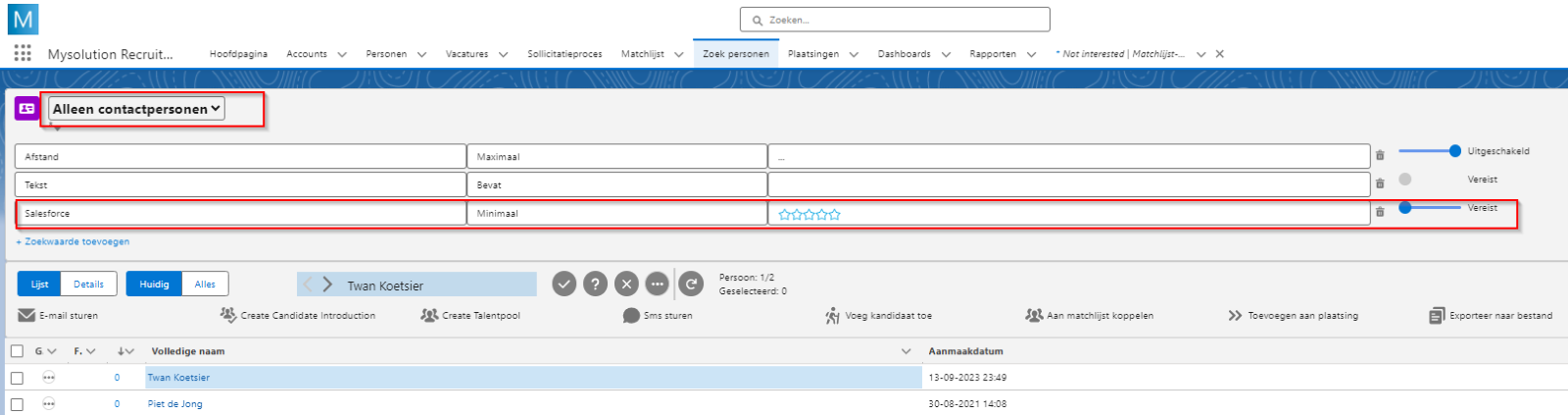Tick the checkbox for Twan Koetsier

17,378
